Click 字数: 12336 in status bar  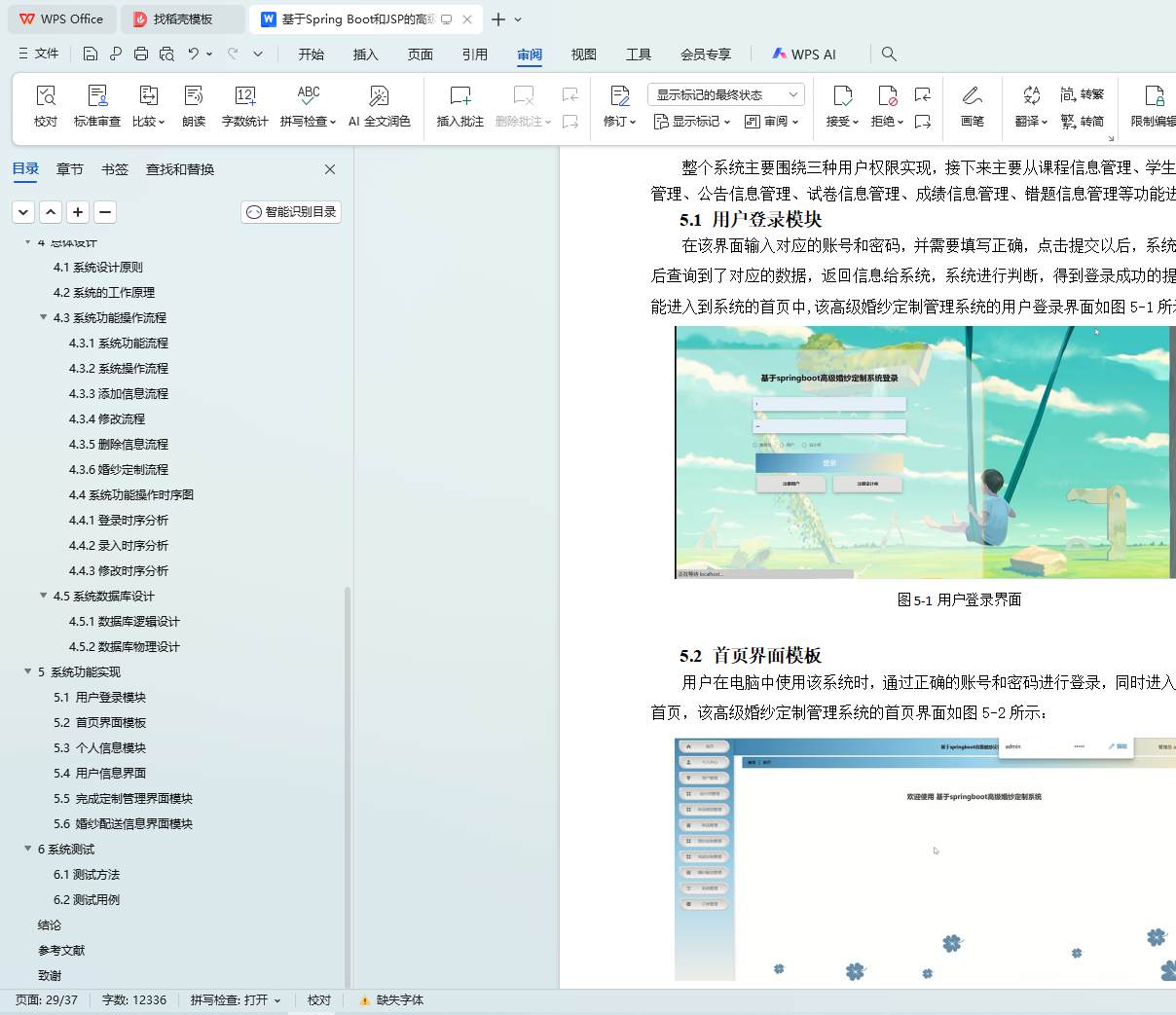(x=134, y=999)
